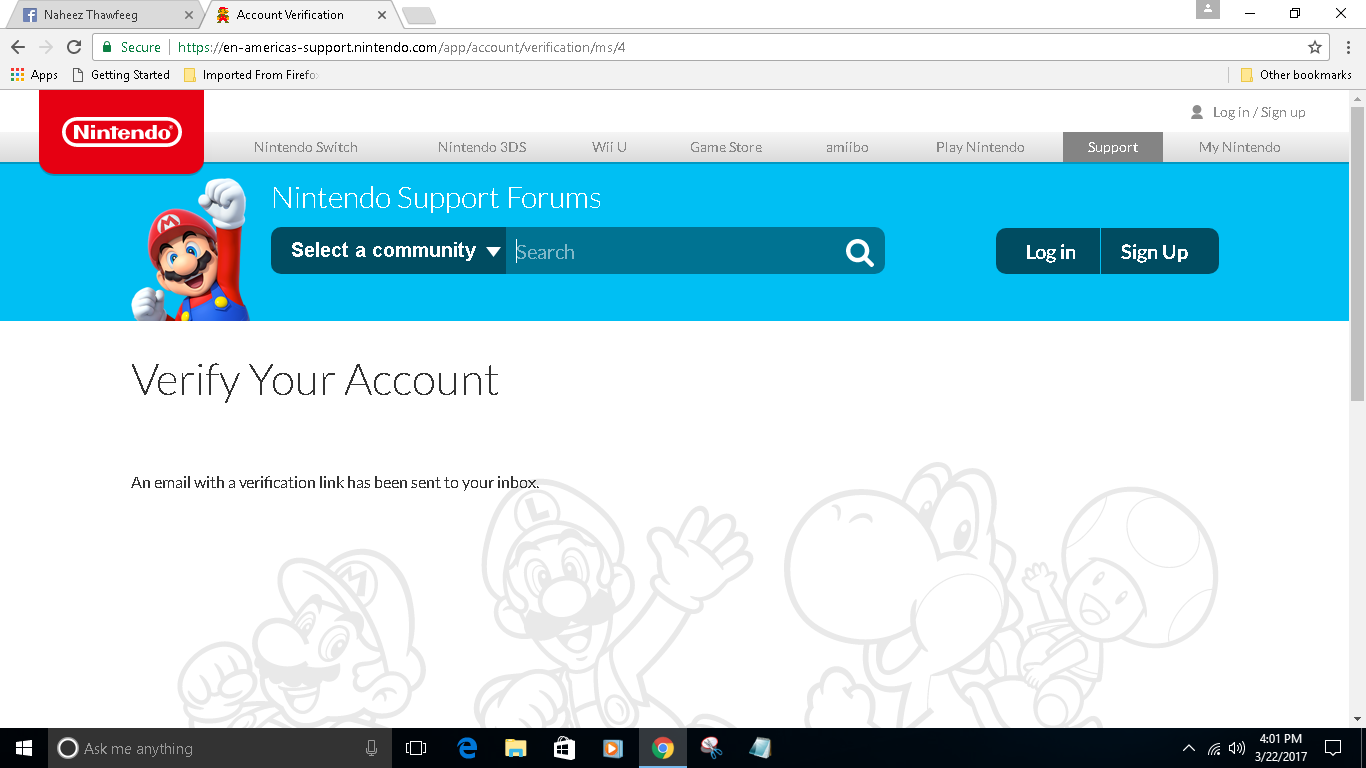Click the browser forward arrow
The image size is (1366, 768).
pyautogui.click(x=46, y=47)
